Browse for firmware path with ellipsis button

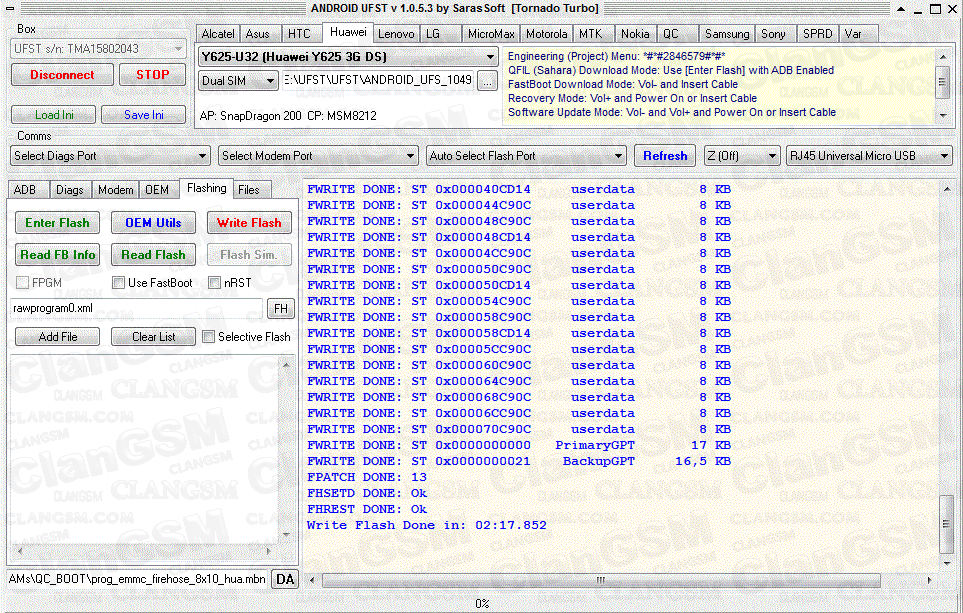(x=487, y=81)
